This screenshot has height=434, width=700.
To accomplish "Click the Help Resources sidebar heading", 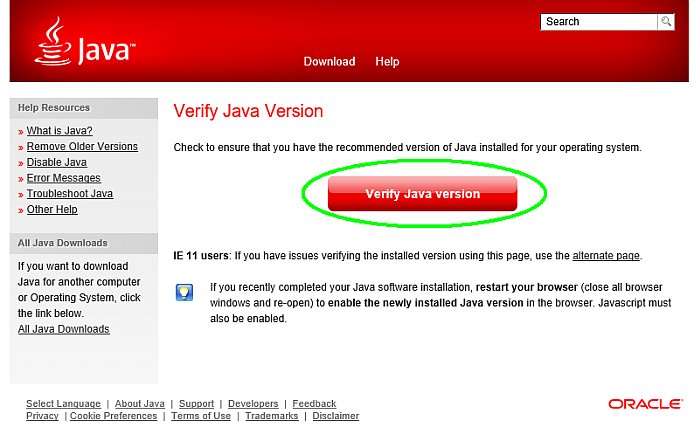I will click(54, 108).
